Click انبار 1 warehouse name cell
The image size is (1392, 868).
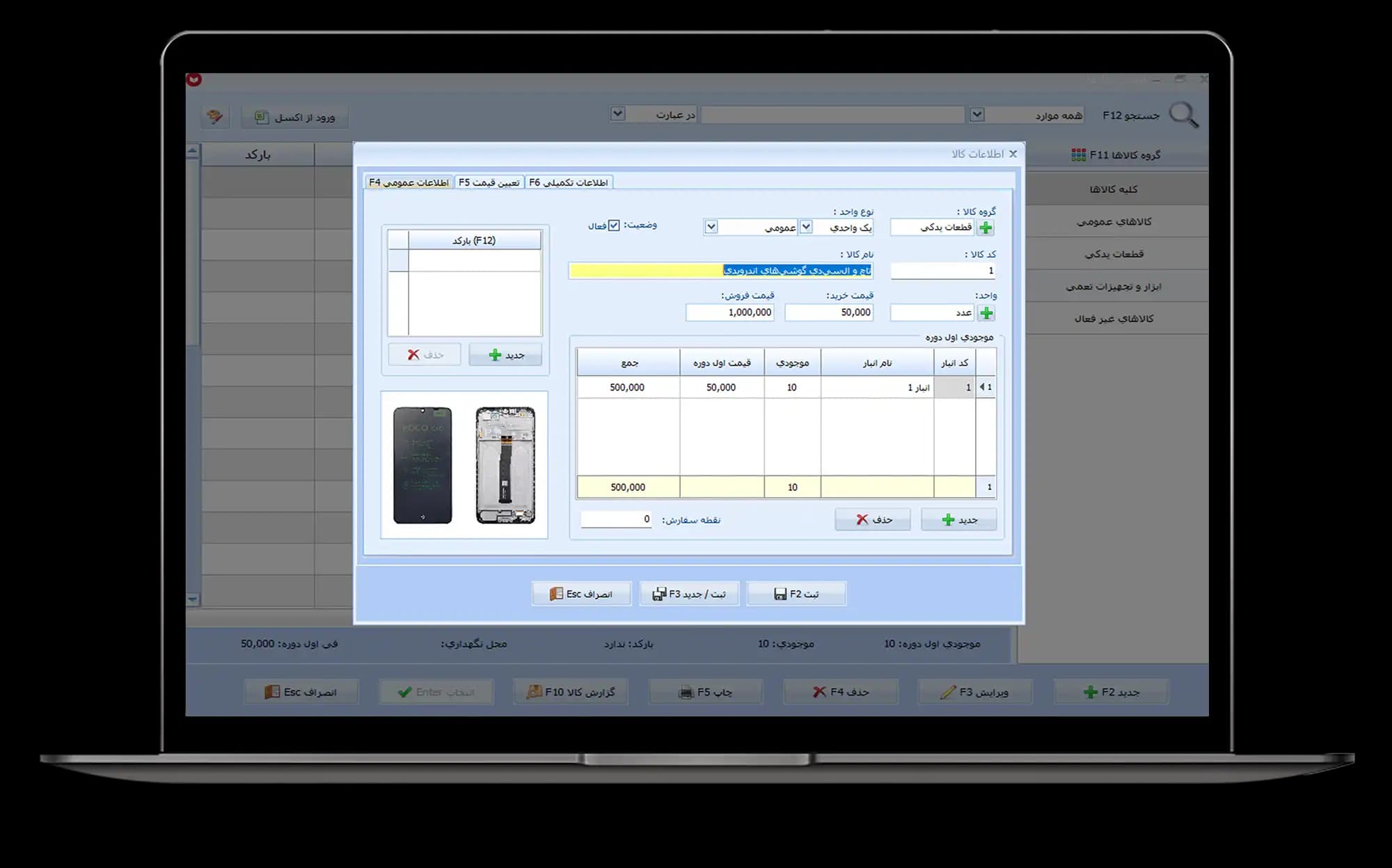(877, 388)
